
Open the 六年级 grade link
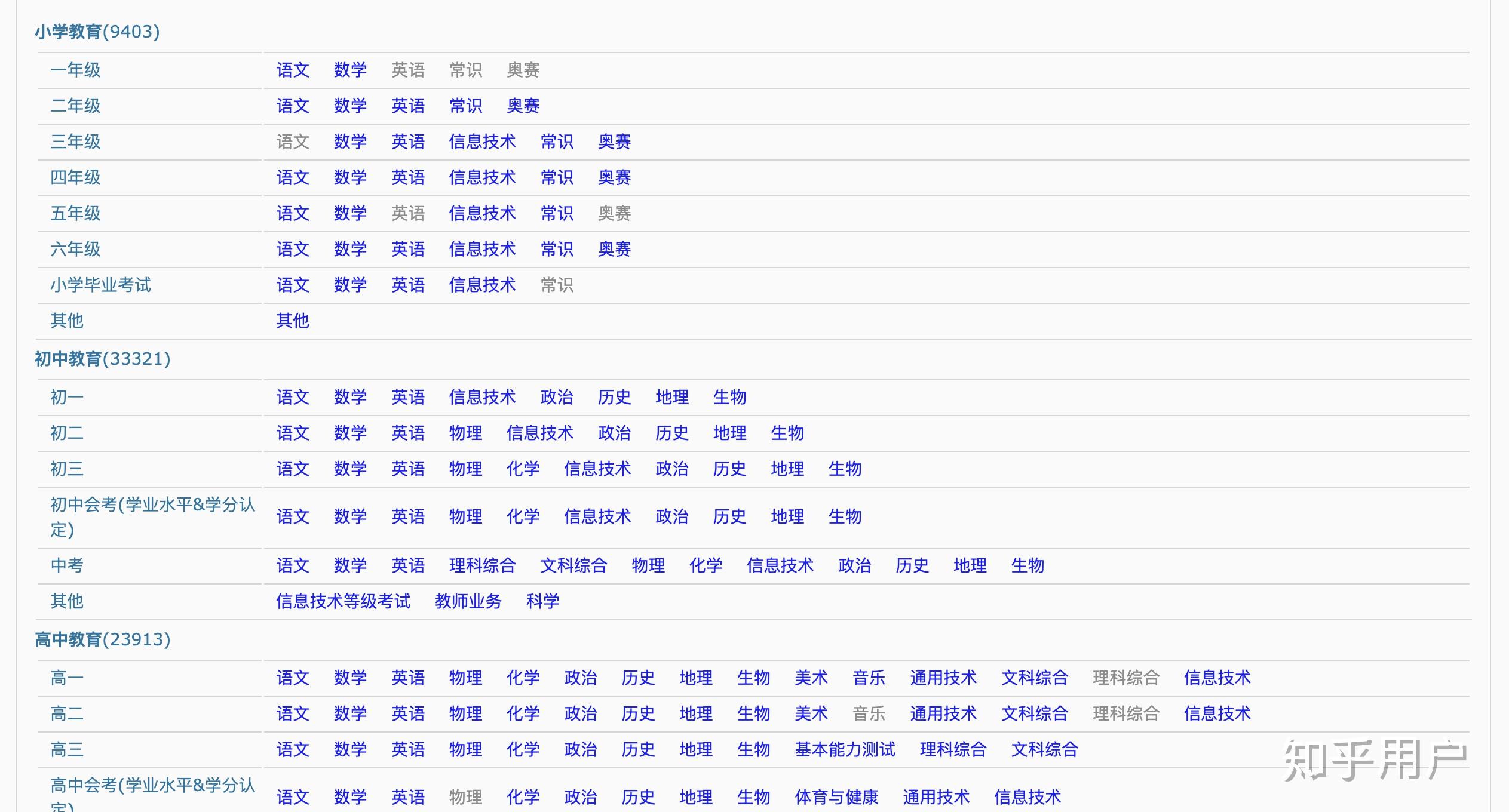pos(75,249)
